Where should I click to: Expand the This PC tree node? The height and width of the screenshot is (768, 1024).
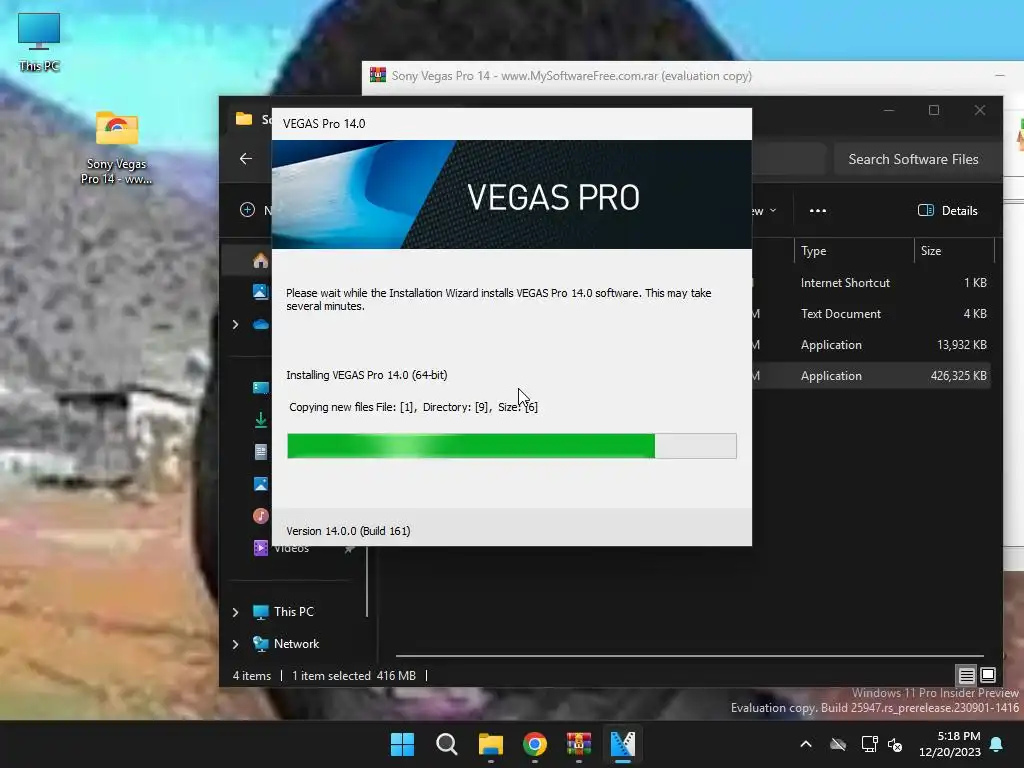coord(236,612)
